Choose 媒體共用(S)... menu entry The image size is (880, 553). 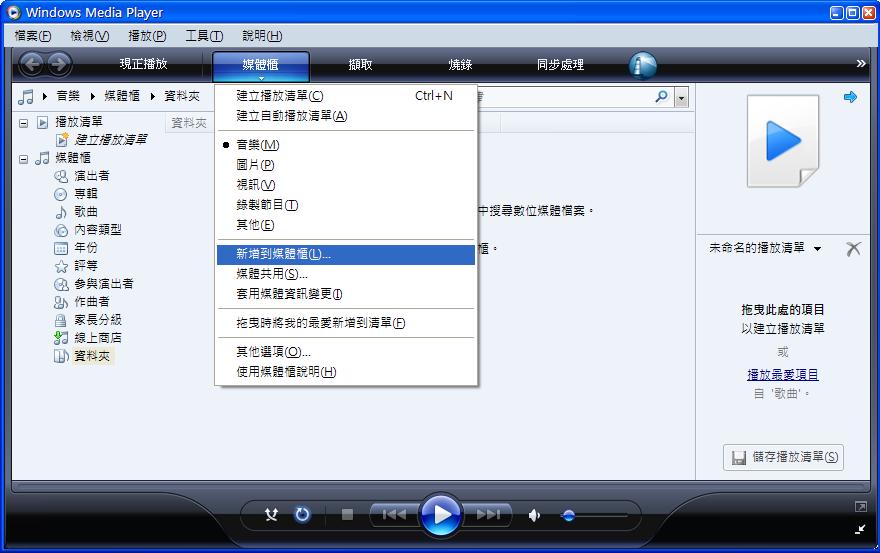pos(346,274)
